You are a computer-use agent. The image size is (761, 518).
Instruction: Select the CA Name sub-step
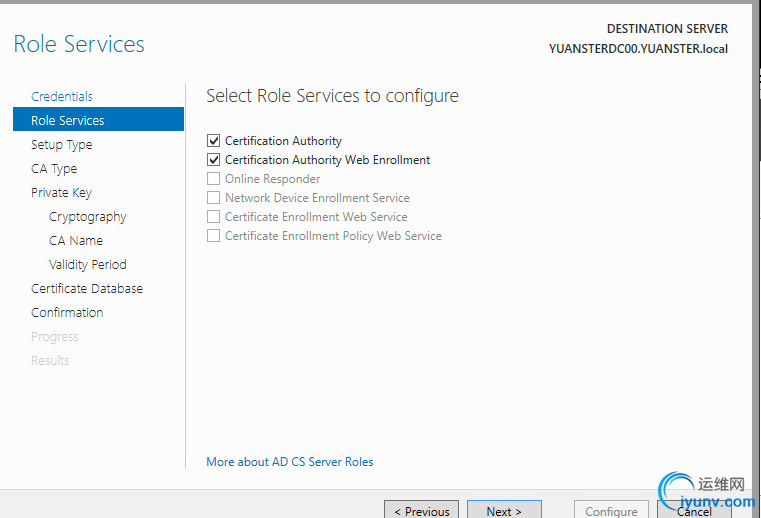click(76, 241)
